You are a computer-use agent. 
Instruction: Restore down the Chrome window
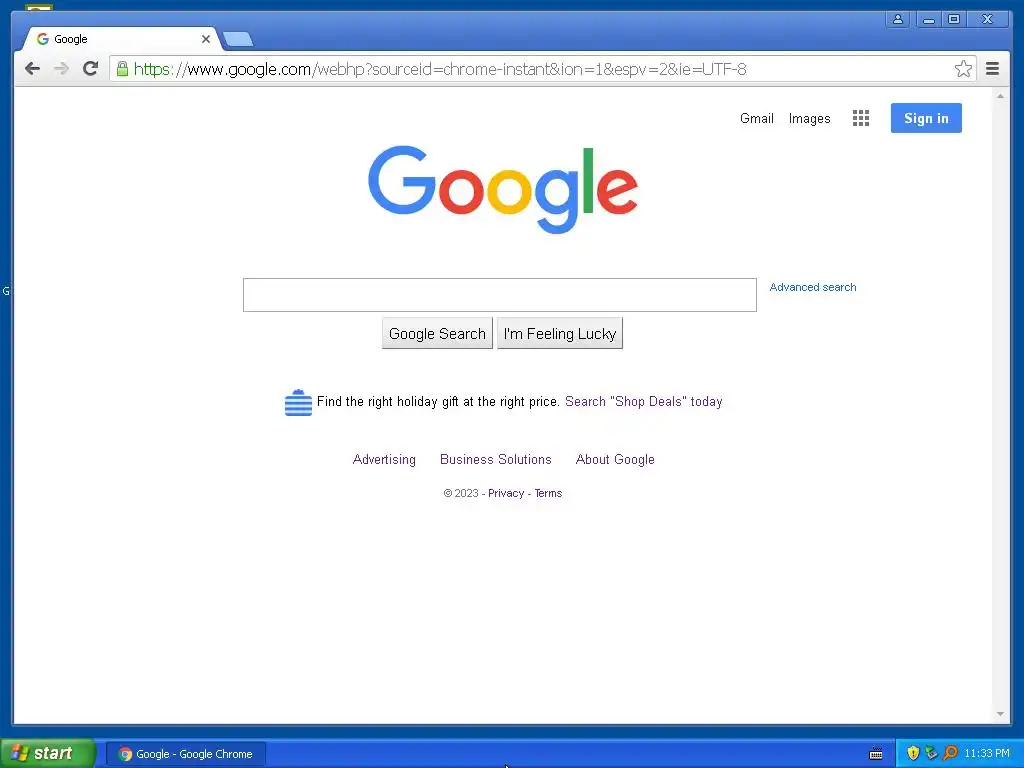coord(954,20)
